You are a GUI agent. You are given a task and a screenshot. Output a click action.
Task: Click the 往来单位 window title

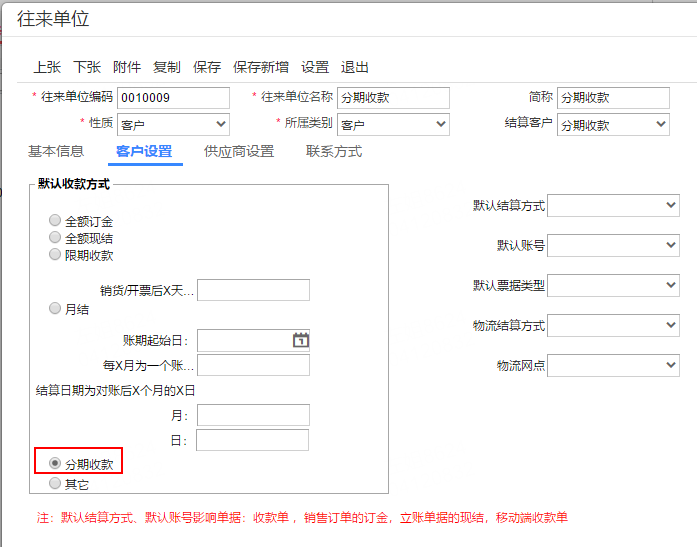[x=53, y=19]
